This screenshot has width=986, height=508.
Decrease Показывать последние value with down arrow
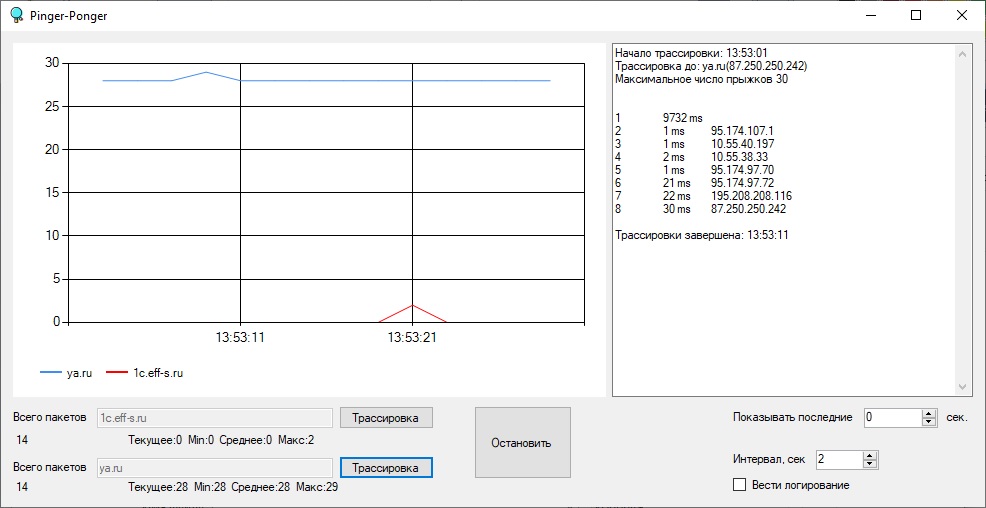click(929, 422)
